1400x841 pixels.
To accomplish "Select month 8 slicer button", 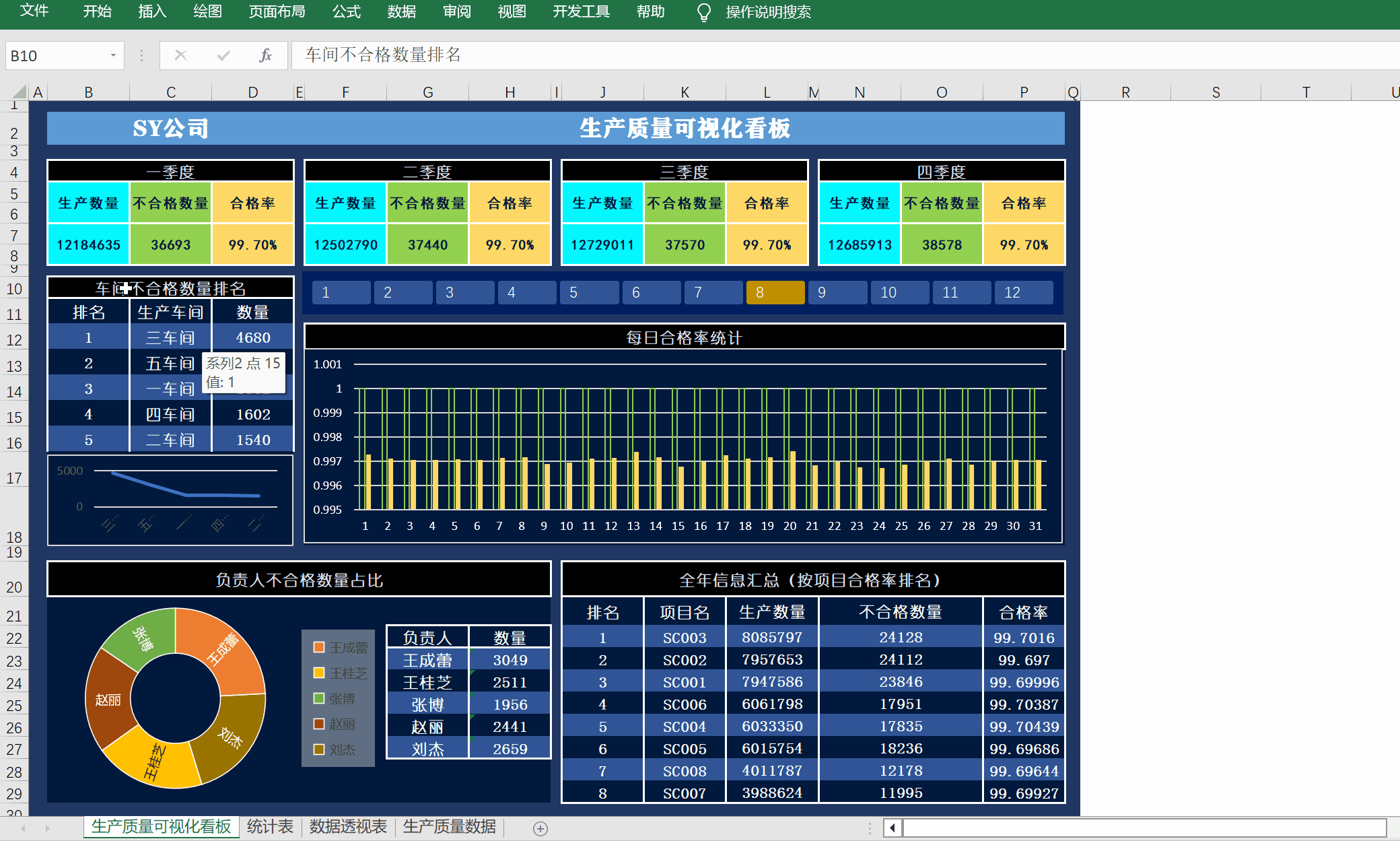I will 775,292.
